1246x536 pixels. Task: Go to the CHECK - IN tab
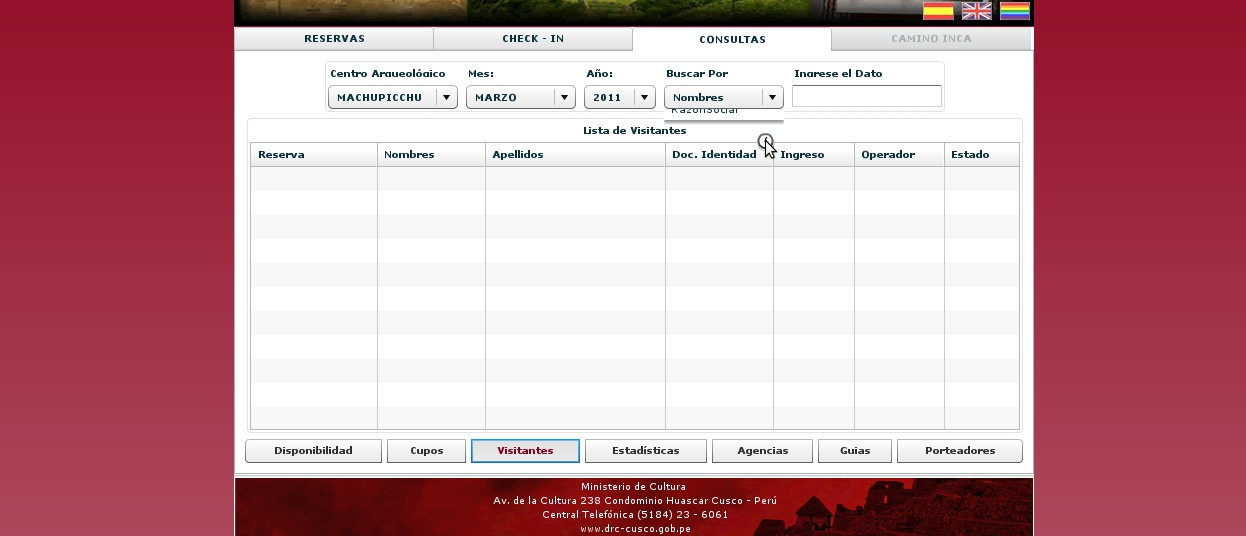(x=533, y=39)
